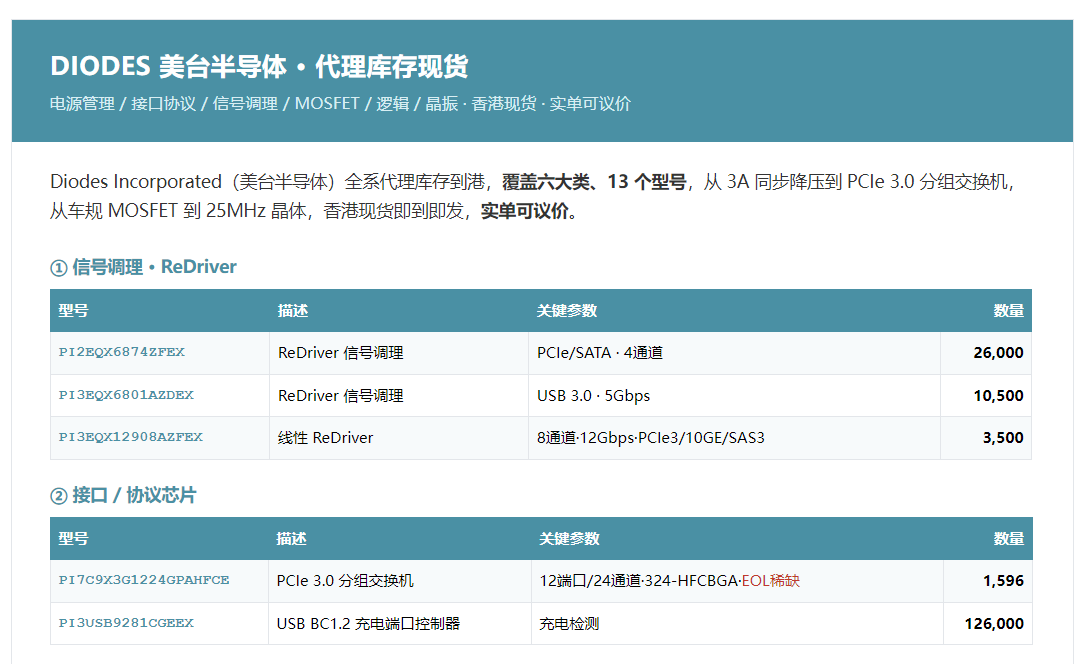Click the quantity 126,000
The image size is (1085, 664).
[994, 624]
